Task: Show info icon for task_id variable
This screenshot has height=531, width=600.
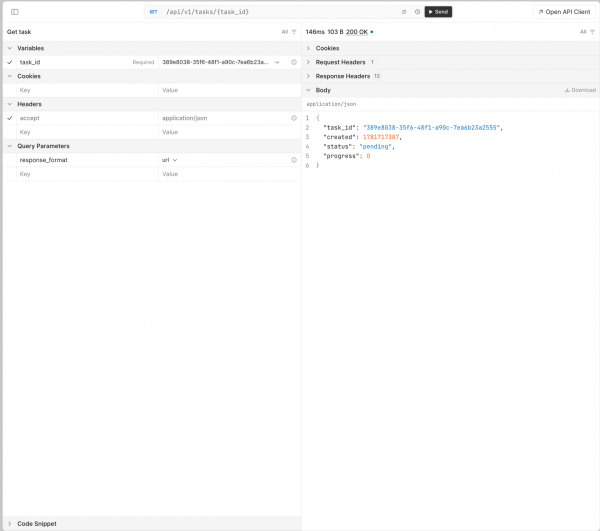Action: tap(293, 62)
